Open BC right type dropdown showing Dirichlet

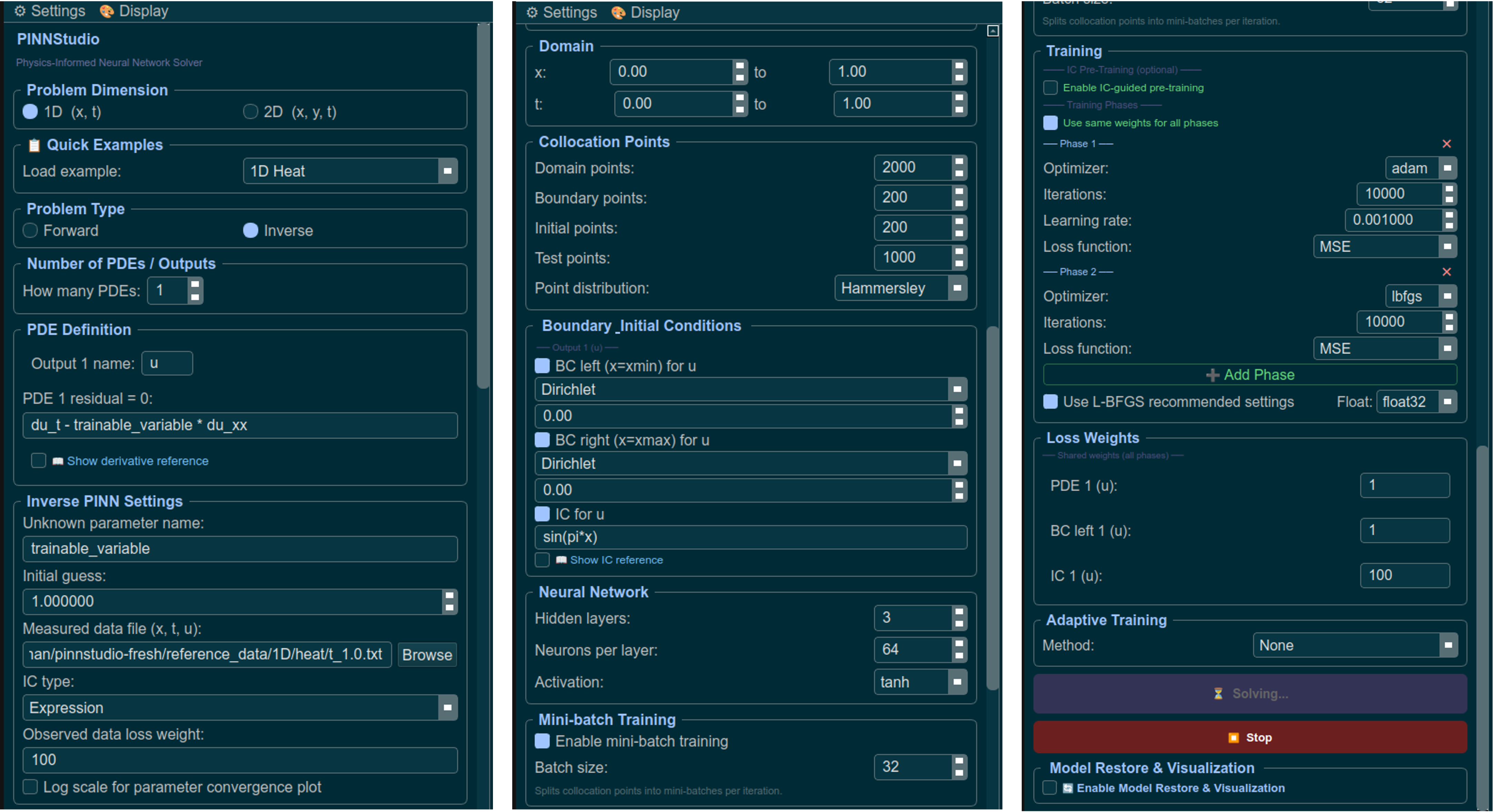[x=751, y=464]
